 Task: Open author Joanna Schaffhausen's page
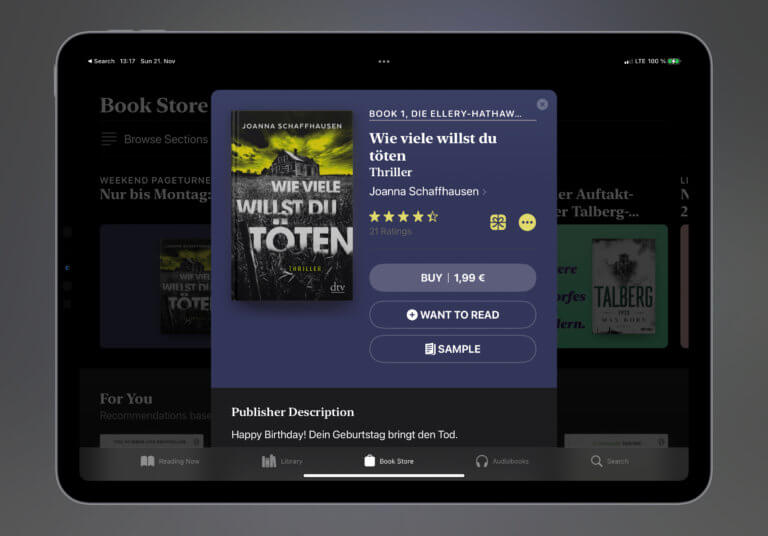[x=428, y=192]
